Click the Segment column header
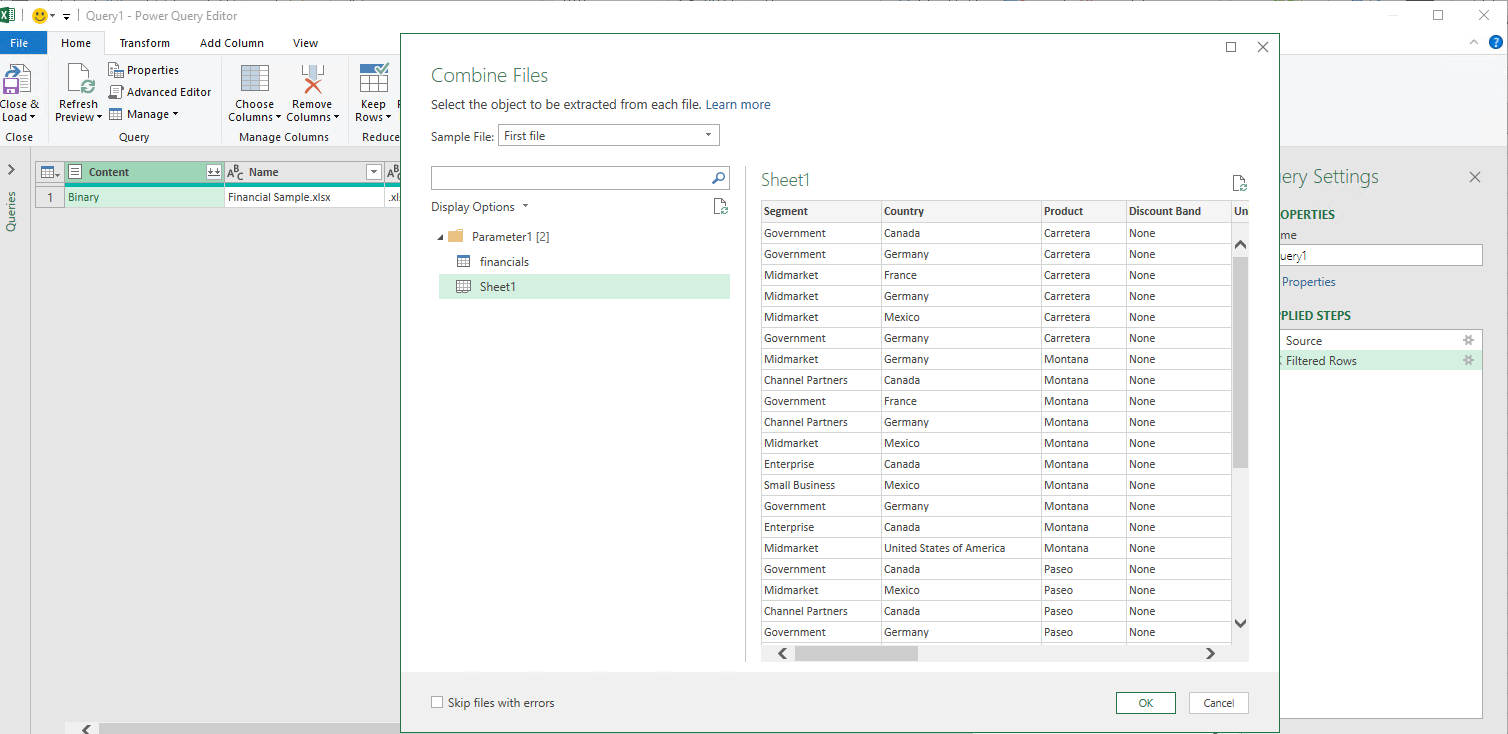 [821, 211]
